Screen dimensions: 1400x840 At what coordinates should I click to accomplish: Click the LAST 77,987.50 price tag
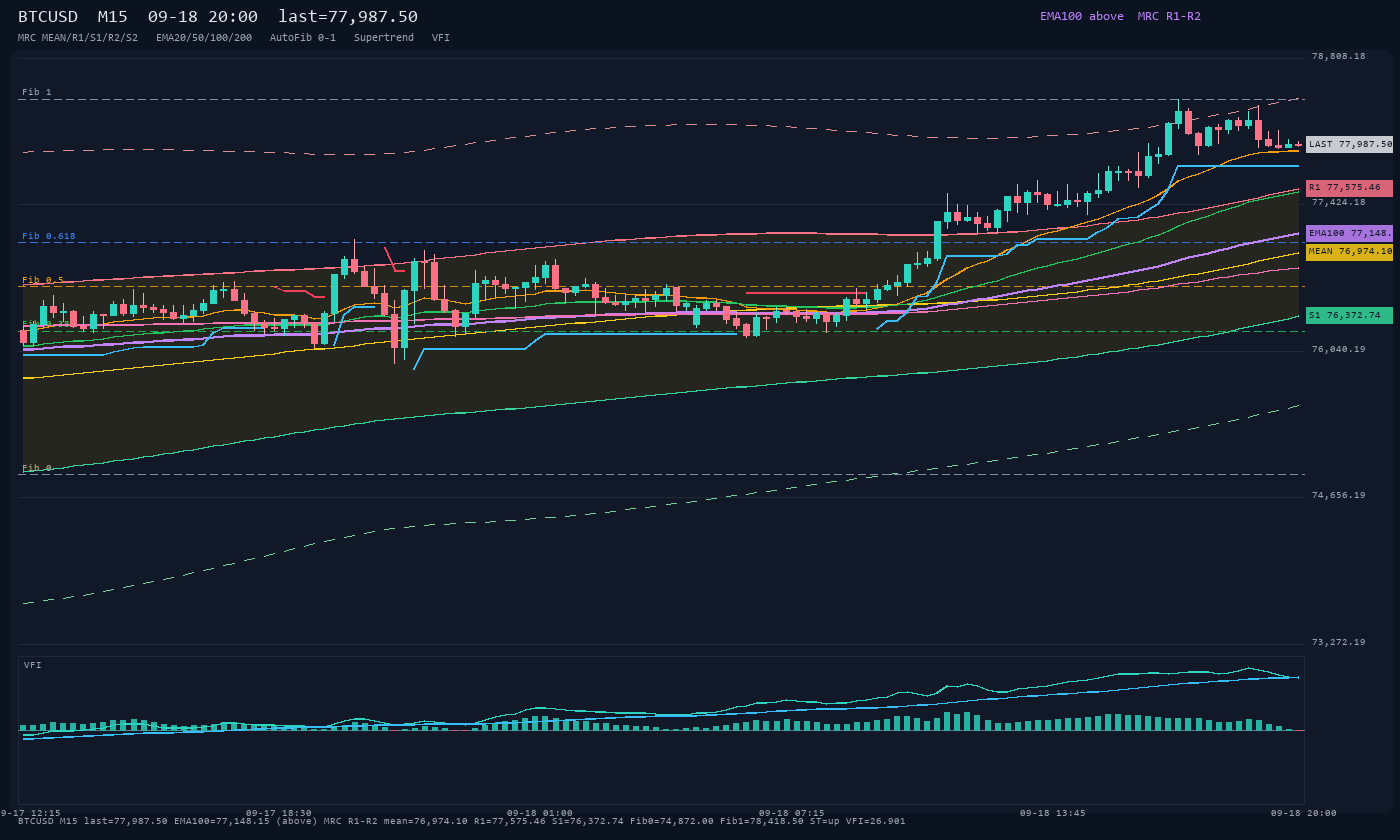(x=1350, y=144)
